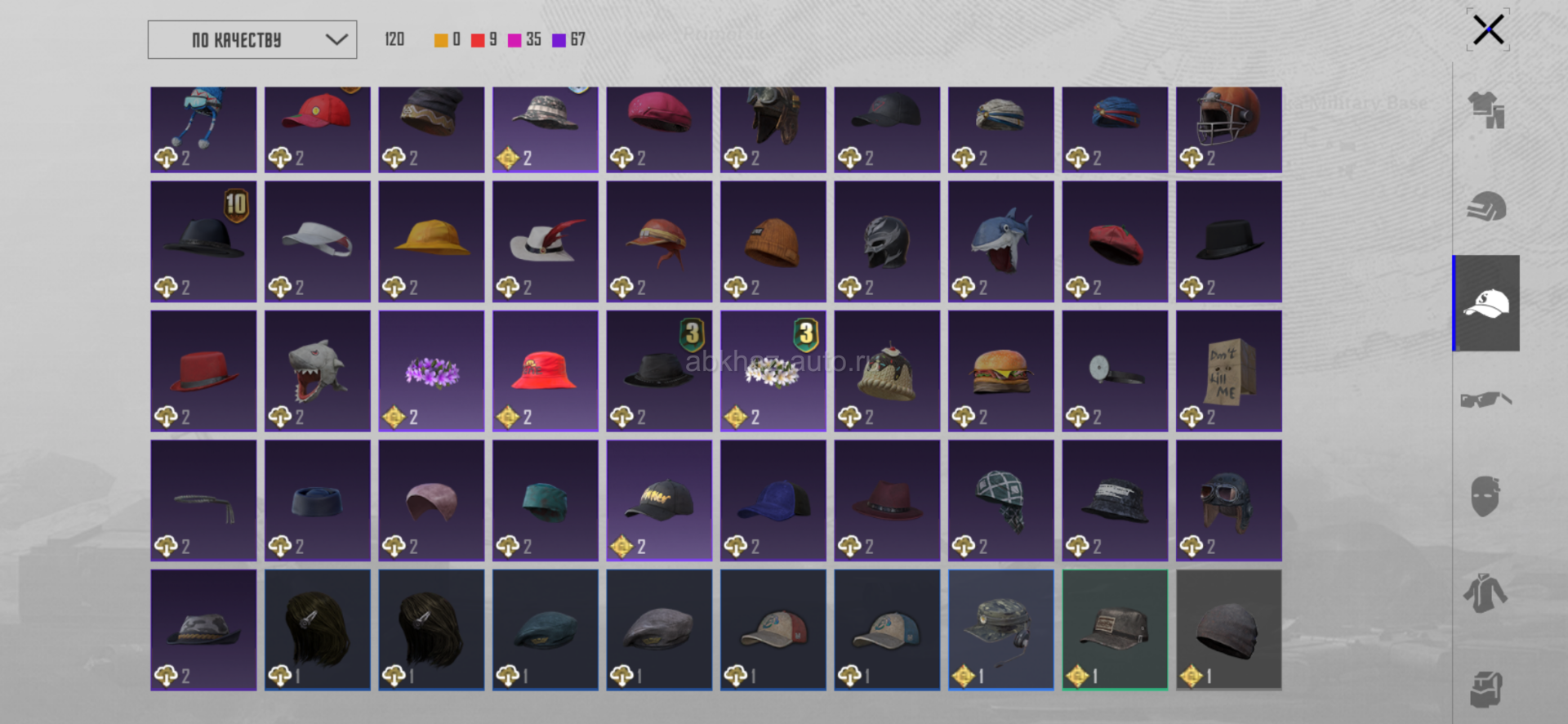Filter by pink quality count 35
Viewport: 1568px width, 724px height.
(524, 39)
